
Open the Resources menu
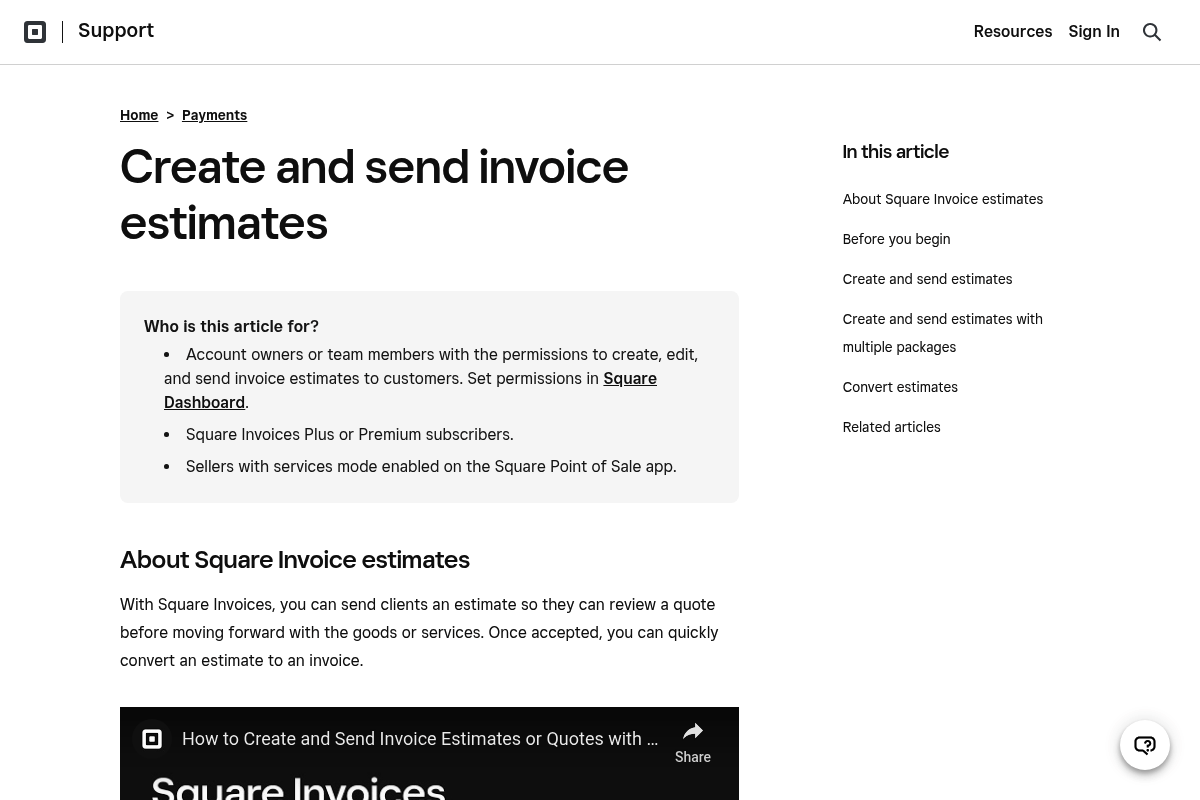[x=1013, y=31]
